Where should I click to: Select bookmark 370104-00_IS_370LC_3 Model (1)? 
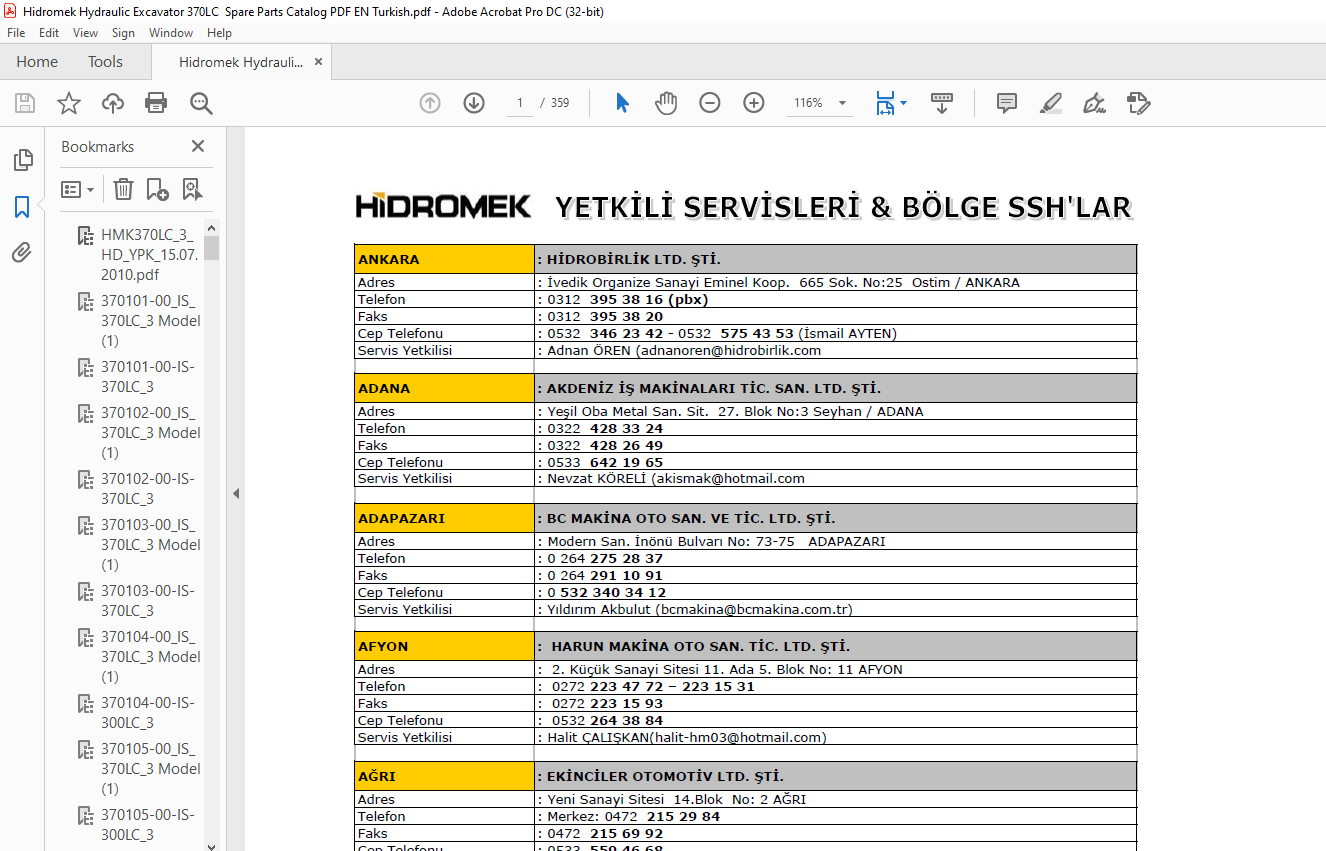(150, 657)
